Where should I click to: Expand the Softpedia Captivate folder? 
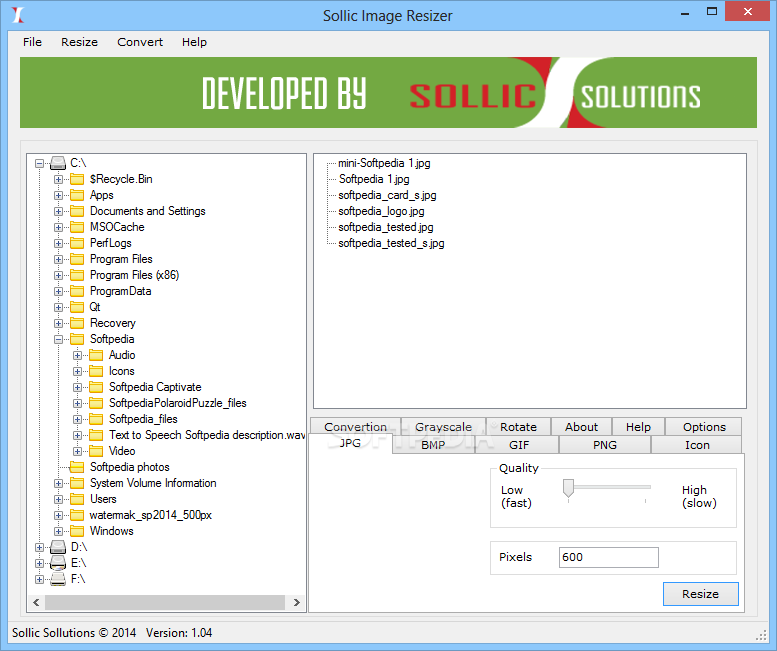[77, 387]
